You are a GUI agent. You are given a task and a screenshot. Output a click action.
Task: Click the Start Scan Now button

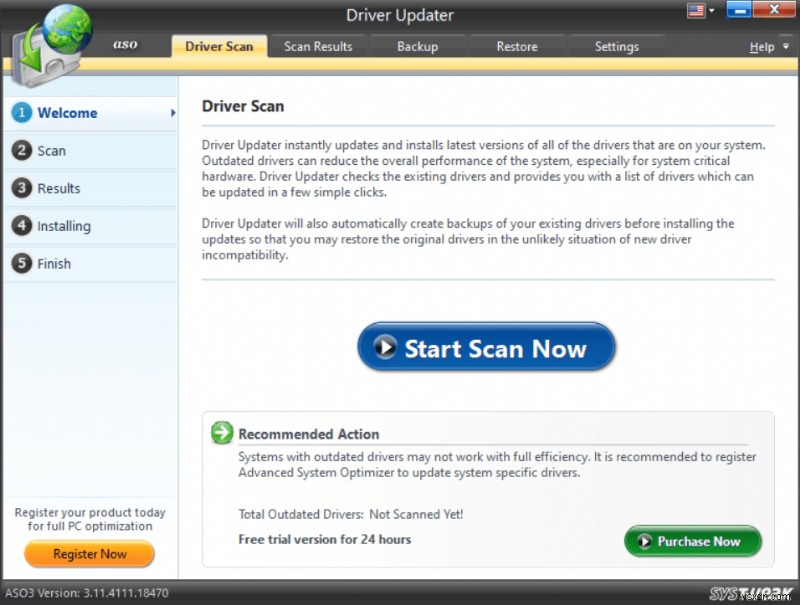[486, 347]
